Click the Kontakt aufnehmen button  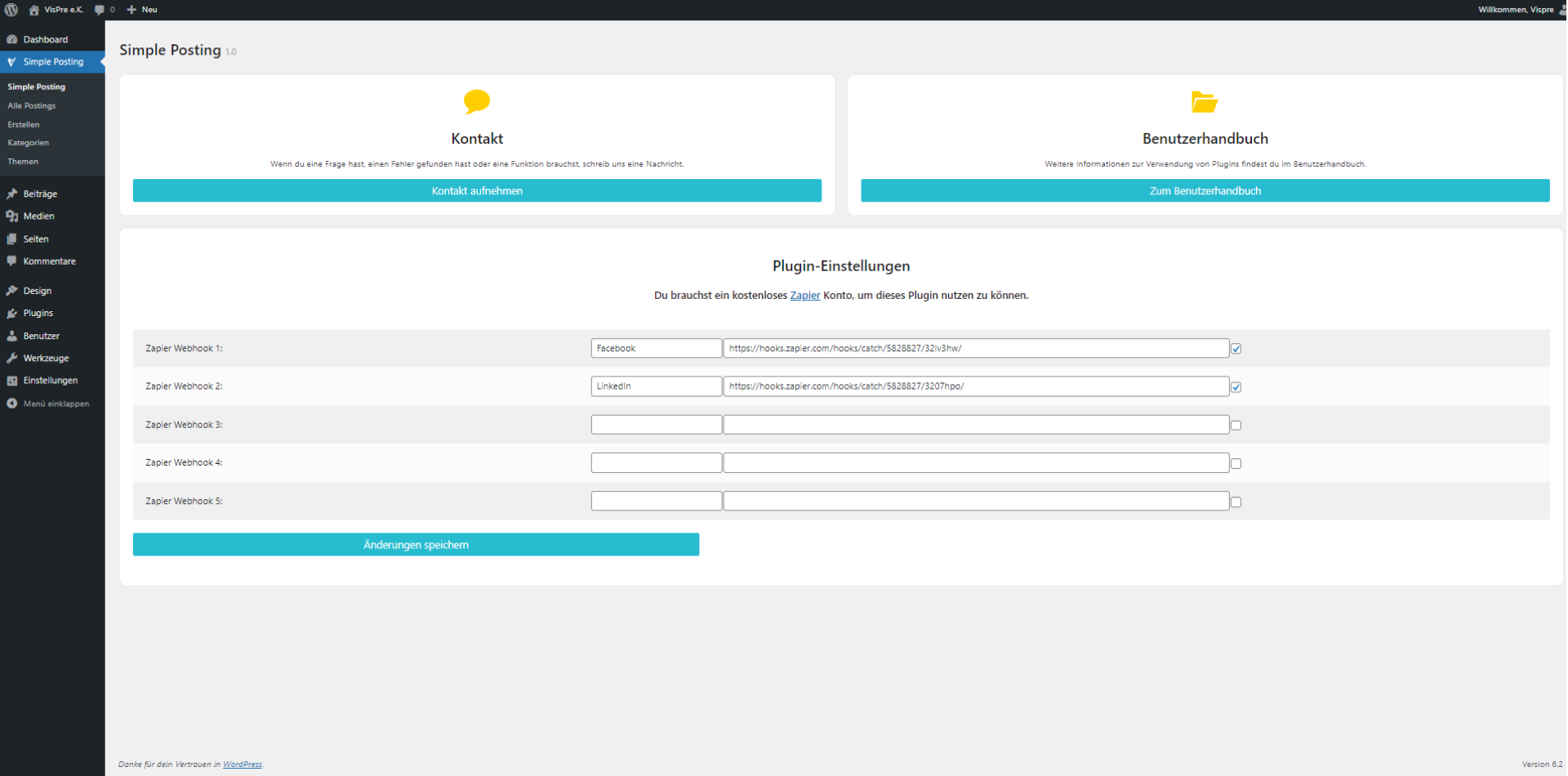(x=477, y=190)
